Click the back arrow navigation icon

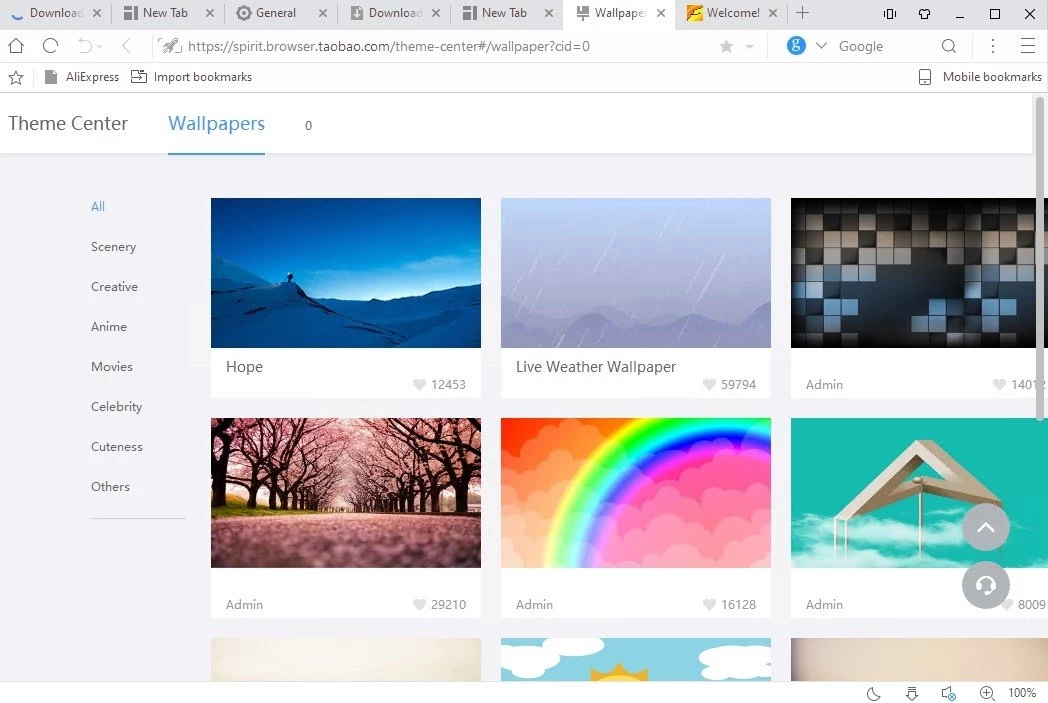coord(126,46)
